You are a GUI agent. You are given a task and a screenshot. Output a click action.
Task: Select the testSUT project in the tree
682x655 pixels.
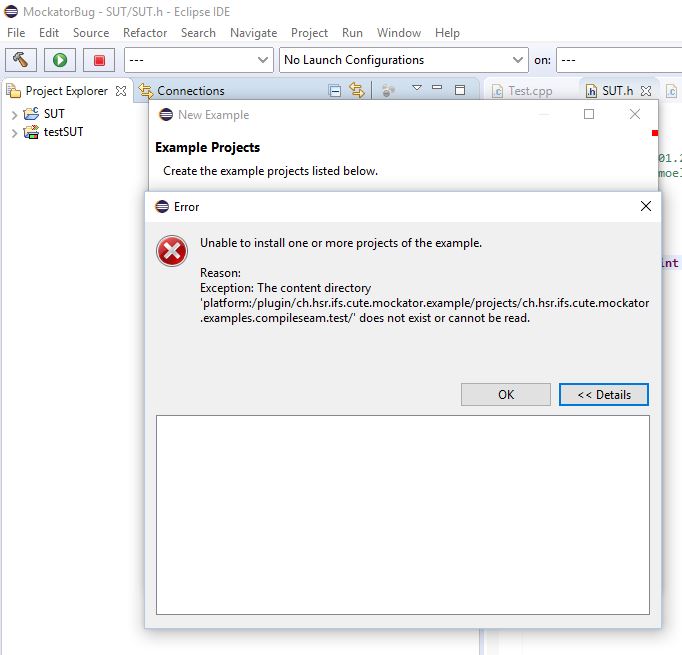(63, 132)
